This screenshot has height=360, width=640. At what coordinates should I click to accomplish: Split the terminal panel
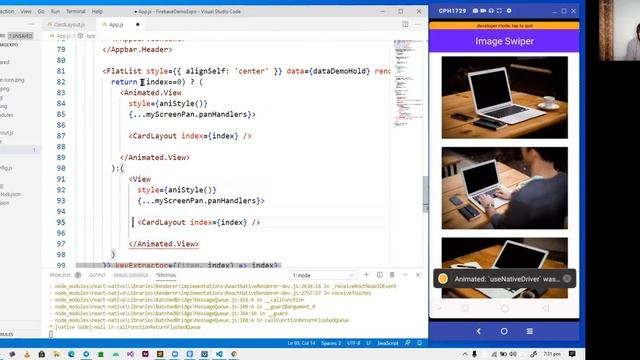(x=380, y=275)
